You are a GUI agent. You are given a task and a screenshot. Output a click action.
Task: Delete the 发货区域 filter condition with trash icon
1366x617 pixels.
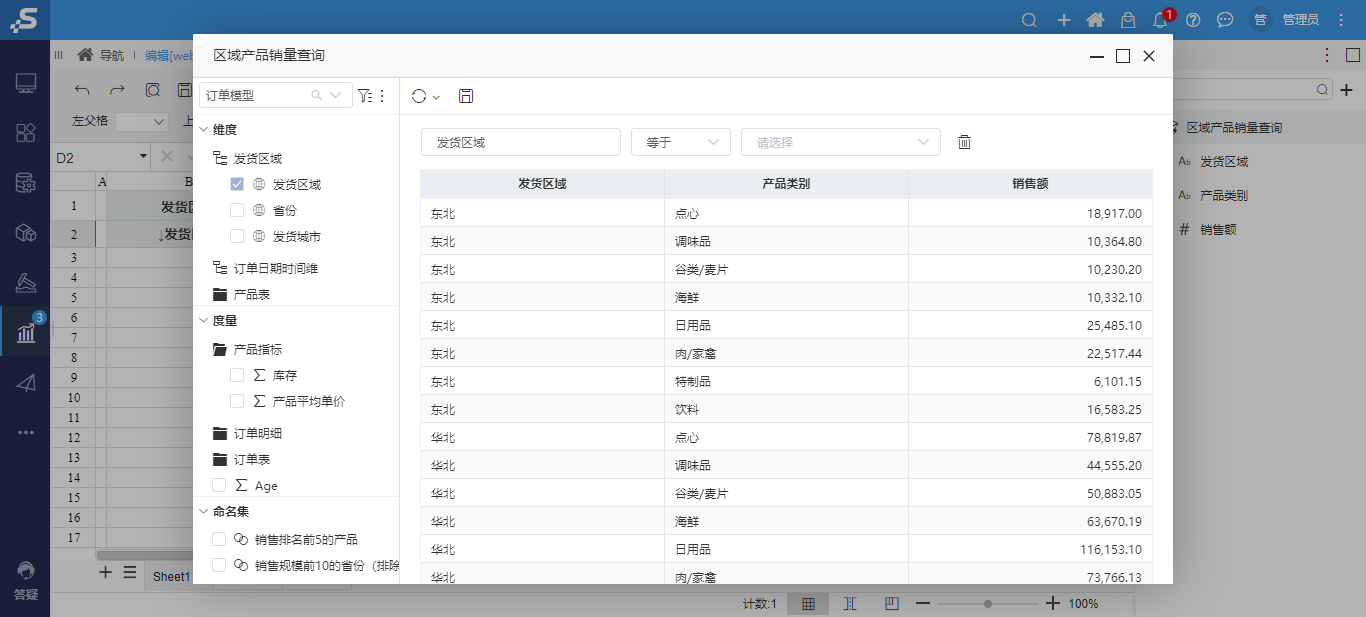(964, 142)
